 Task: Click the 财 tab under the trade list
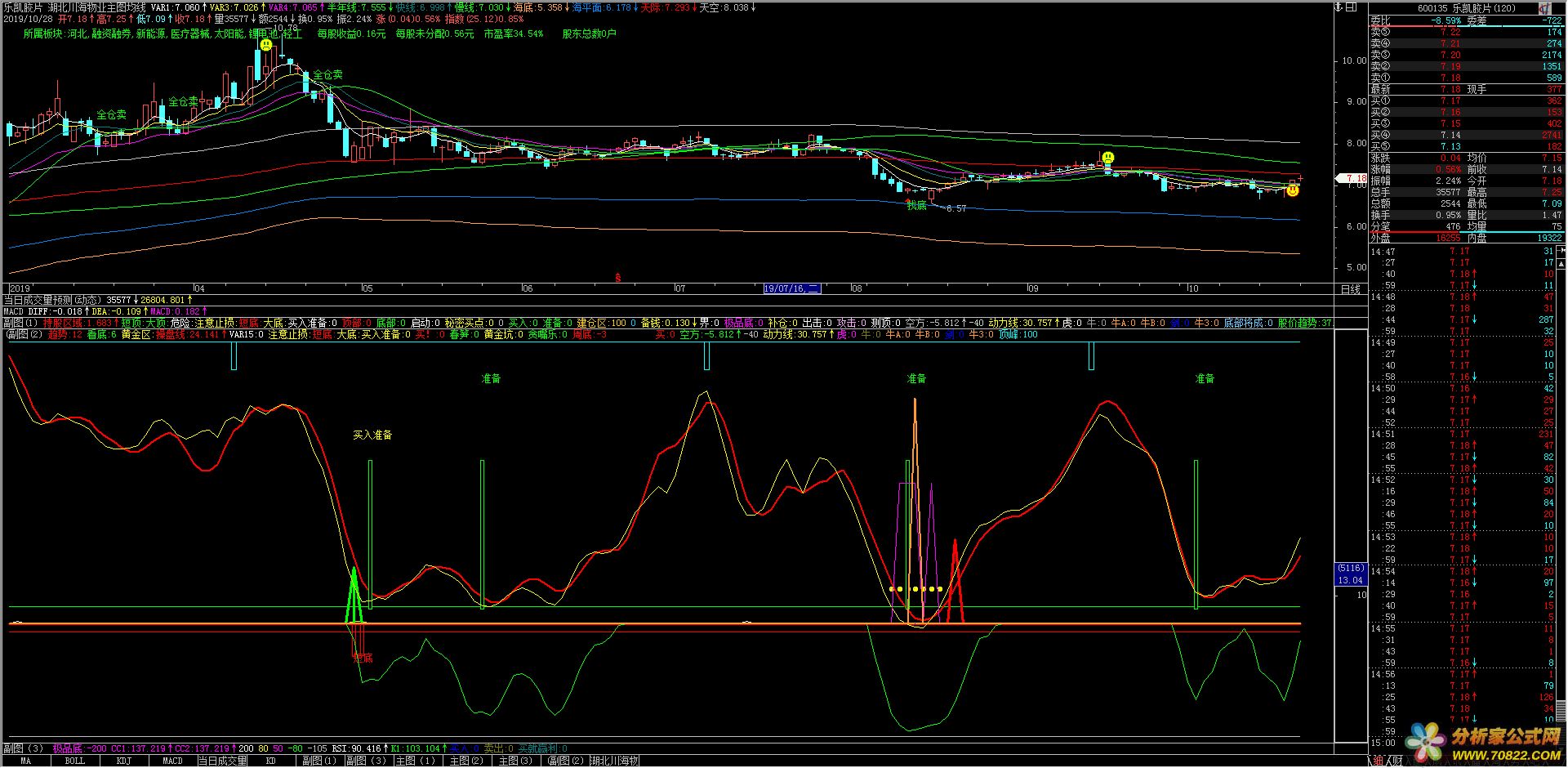(1397, 761)
